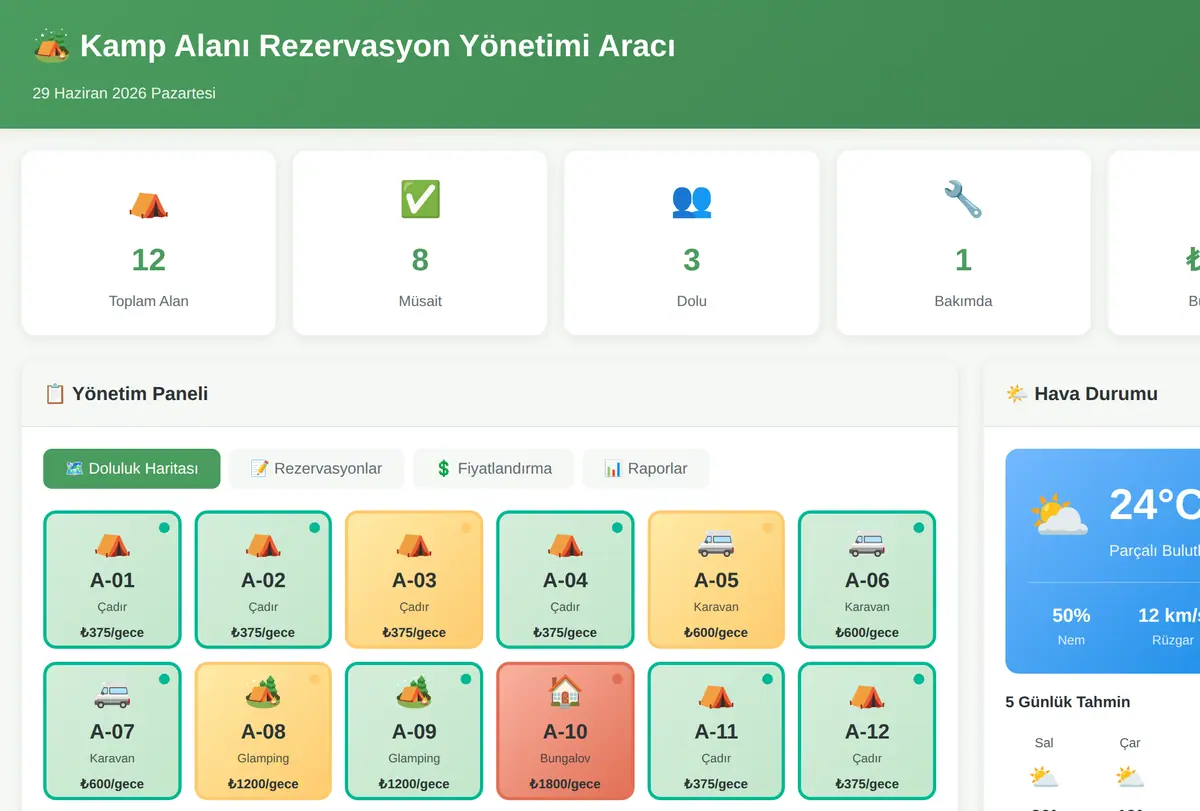Click the bungalow house icon on A-10
Screen dimensions: 1200x811
pyautogui.click(x=565, y=692)
